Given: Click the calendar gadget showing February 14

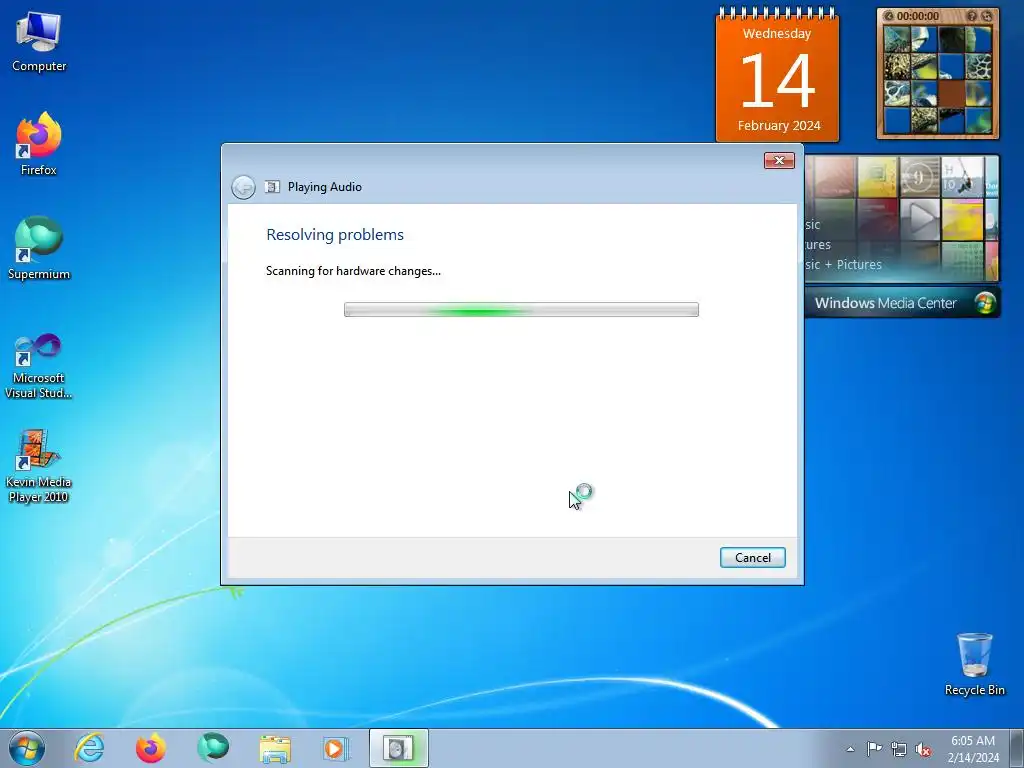Looking at the screenshot, I should (x=777, y=75).
